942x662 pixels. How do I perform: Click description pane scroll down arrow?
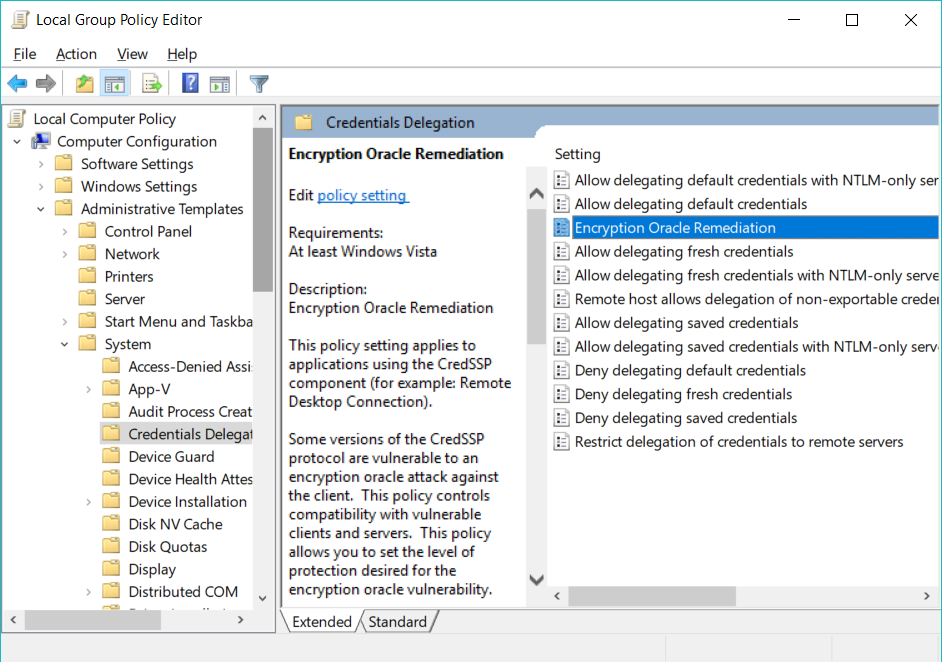536,580
